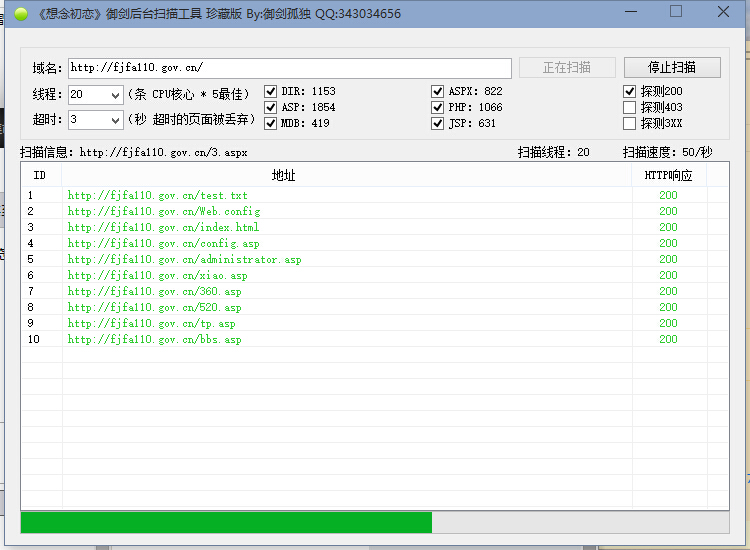The height and width of the screenshot is (550, 750).
Task: Click the 停止扫描 stop scan button
Action: click(672, 67)
